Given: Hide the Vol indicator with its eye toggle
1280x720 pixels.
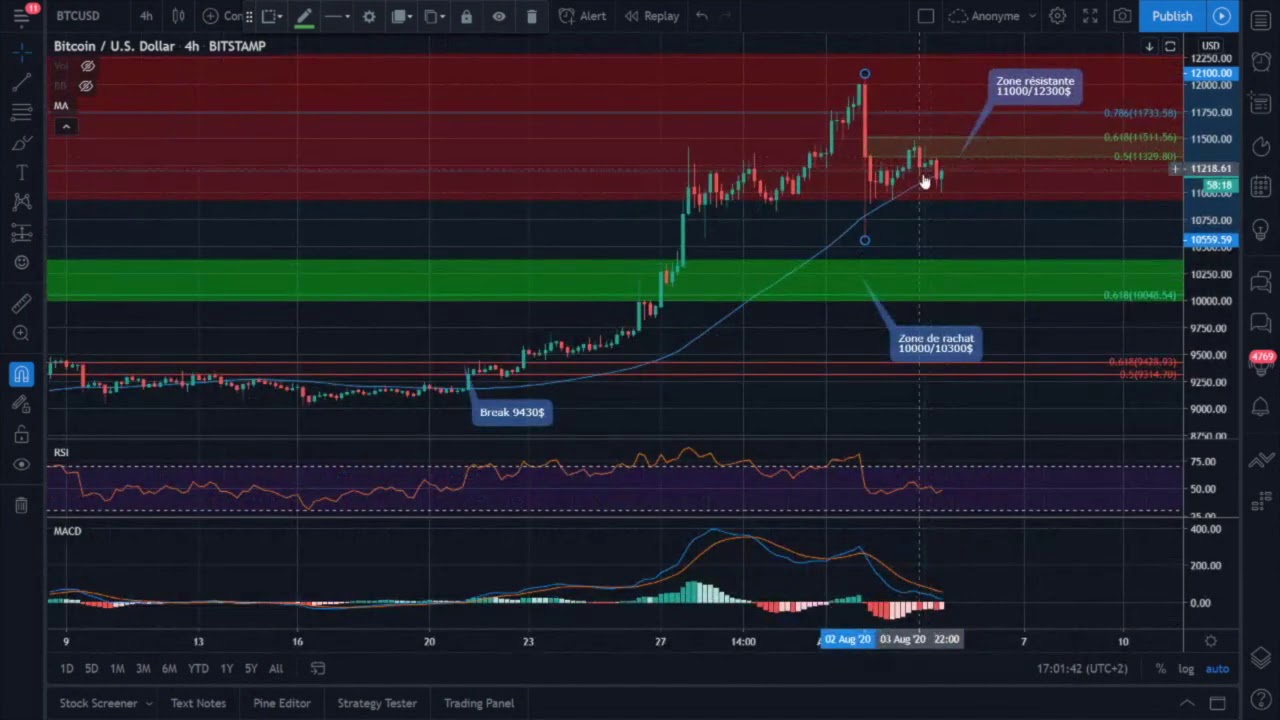Looking at the screenshot, I should coord(87,66).
